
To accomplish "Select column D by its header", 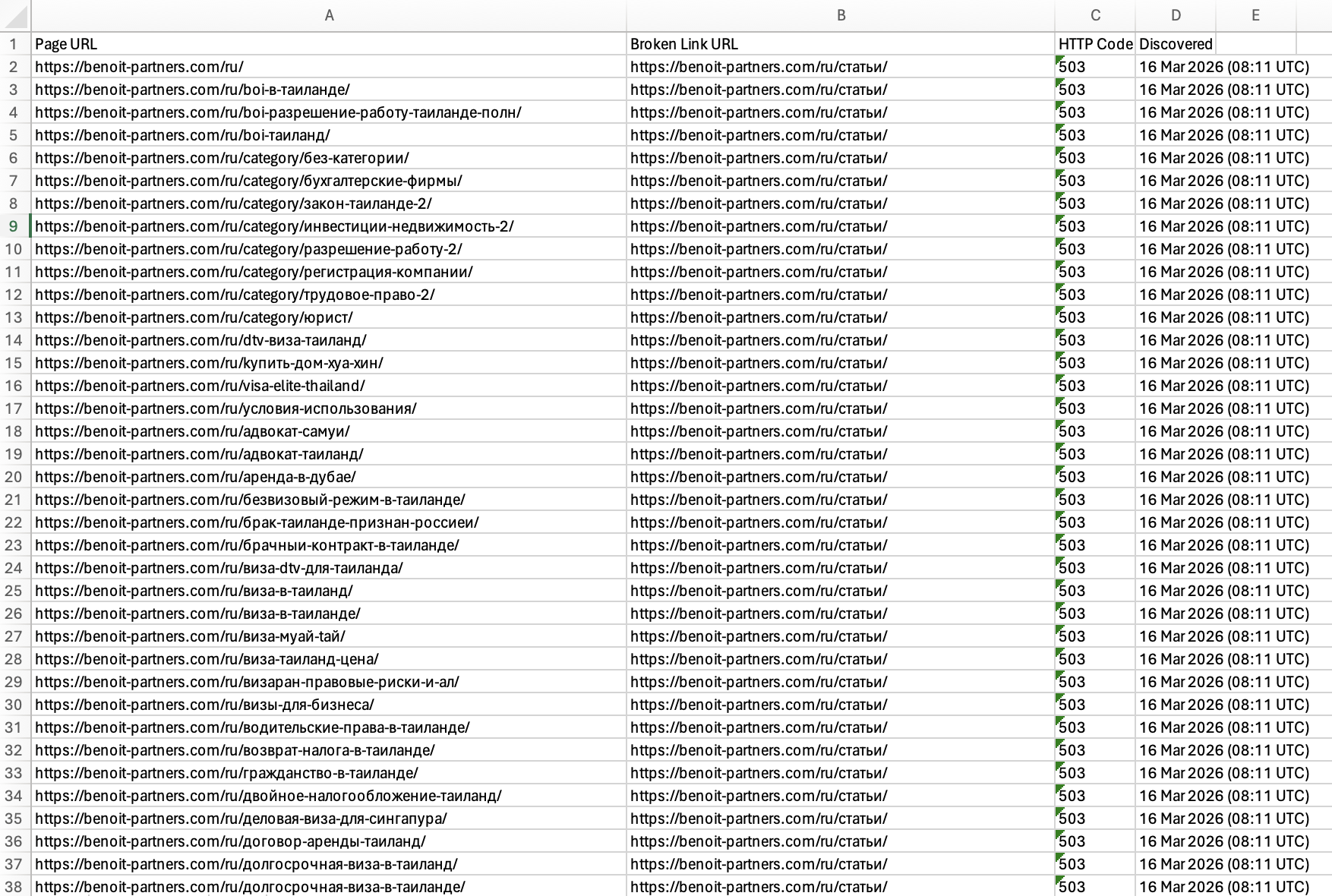I will (x=1176, y=15).
